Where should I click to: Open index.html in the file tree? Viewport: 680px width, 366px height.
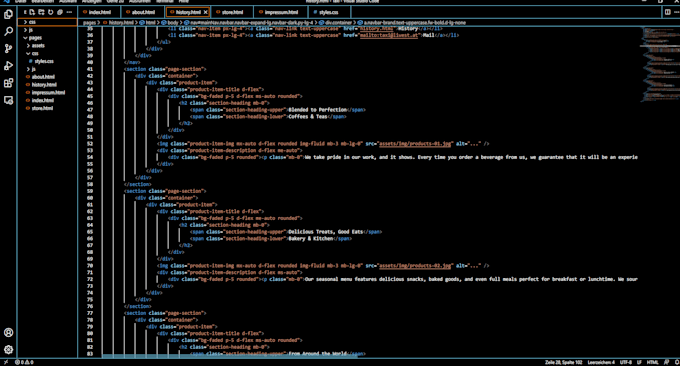coord(47,100)
